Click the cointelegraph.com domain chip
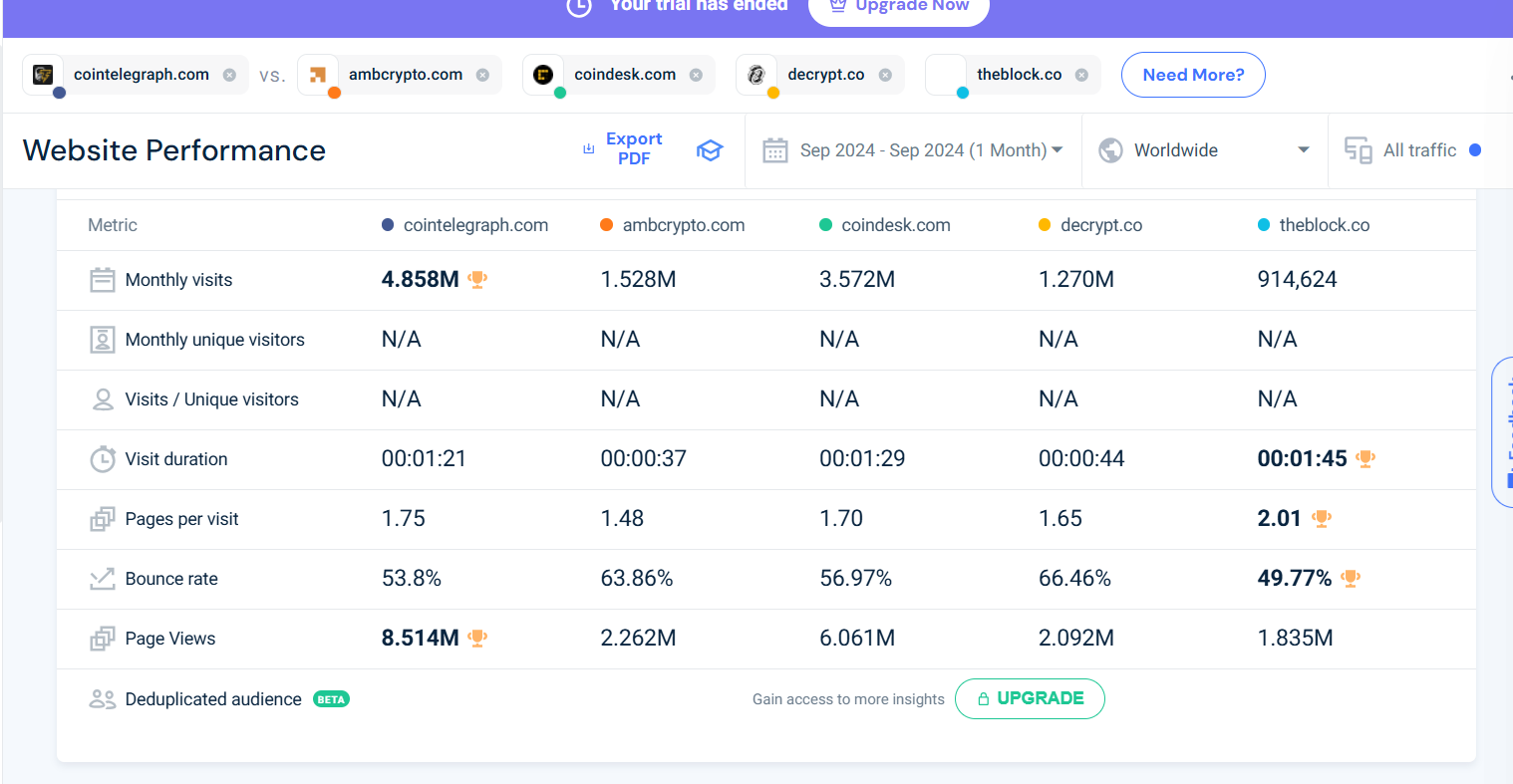Viewport: 1513px width, 784px height. 136,75
